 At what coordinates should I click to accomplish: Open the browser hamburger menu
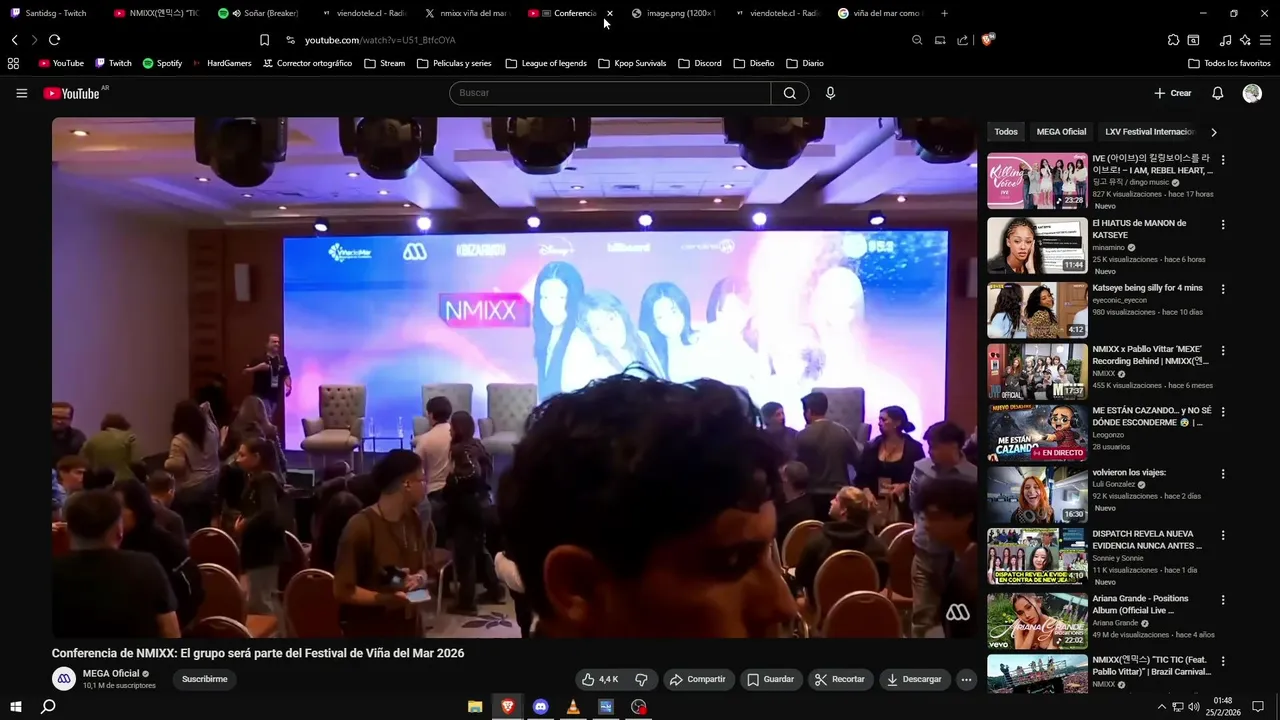tap(1265, 40)
